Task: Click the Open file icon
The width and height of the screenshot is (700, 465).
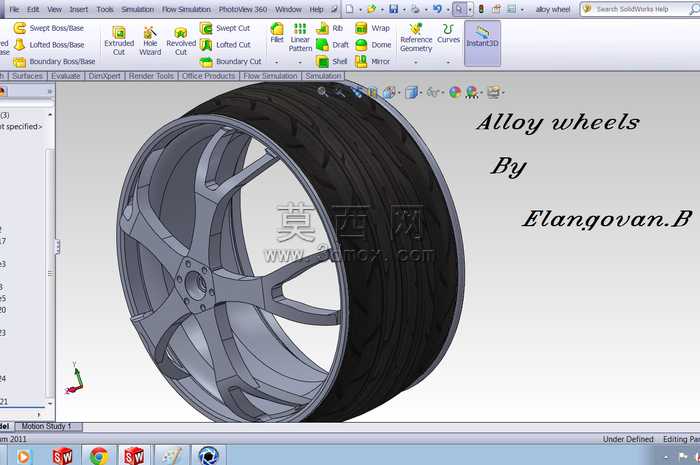Action: [371, 9]
